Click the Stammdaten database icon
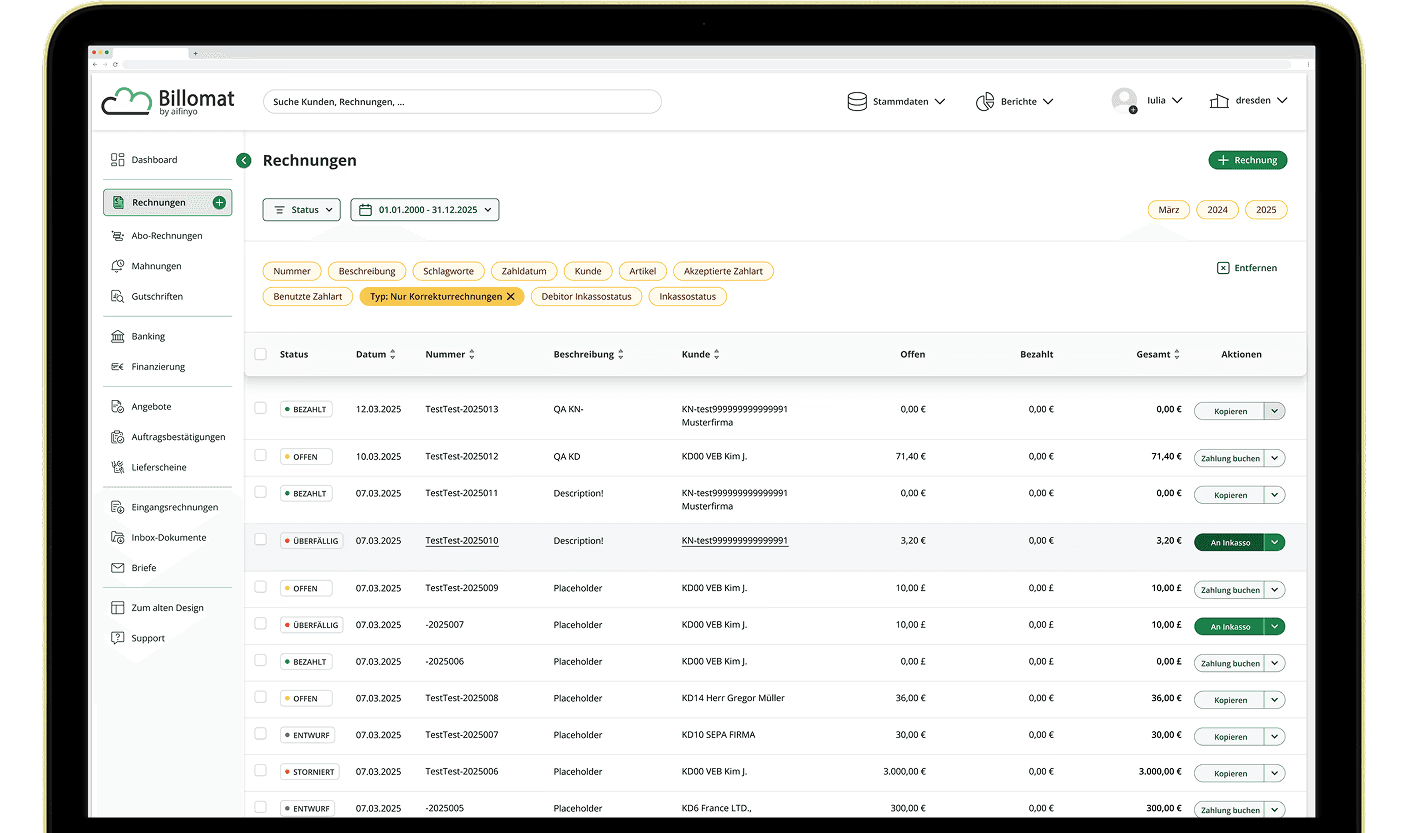This screenshot has width=1410, height=833. coord(857,101)
